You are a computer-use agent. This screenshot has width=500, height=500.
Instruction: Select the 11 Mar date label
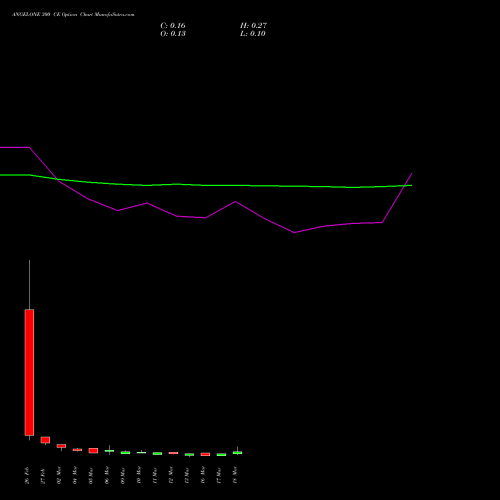155,475
